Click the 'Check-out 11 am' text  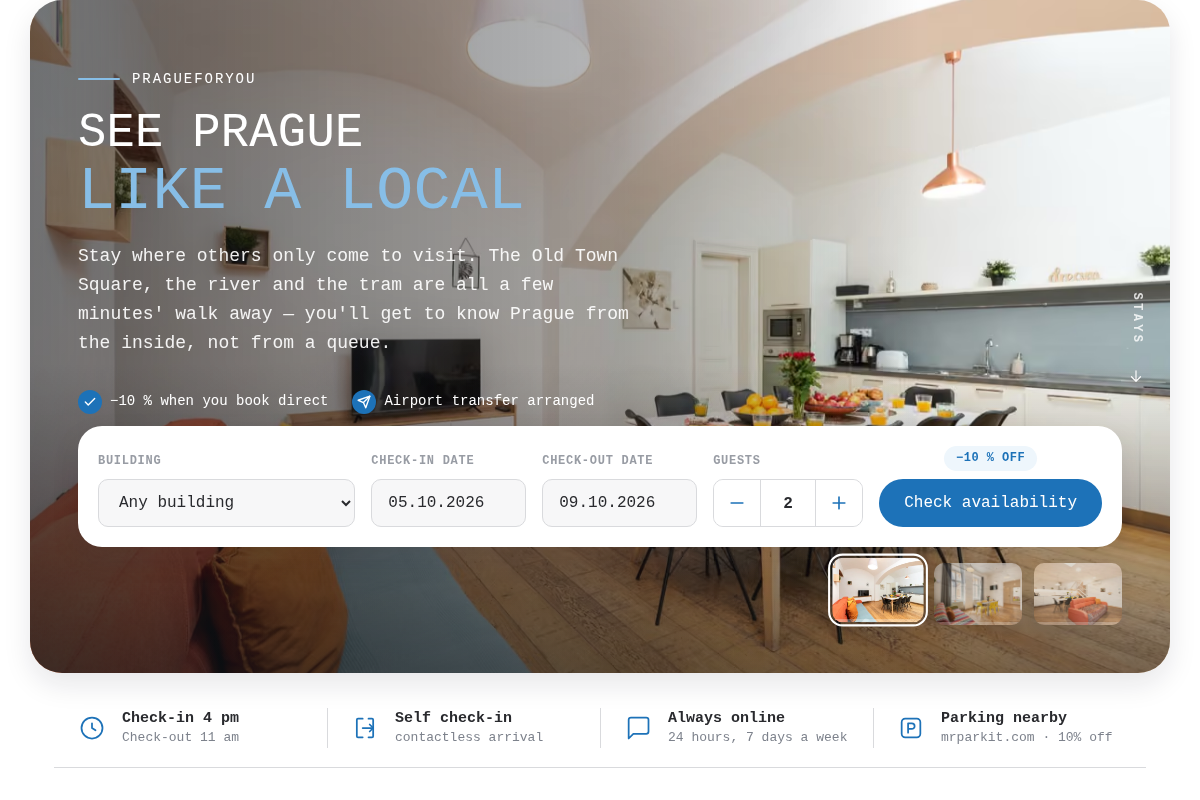tap(180, 738)
